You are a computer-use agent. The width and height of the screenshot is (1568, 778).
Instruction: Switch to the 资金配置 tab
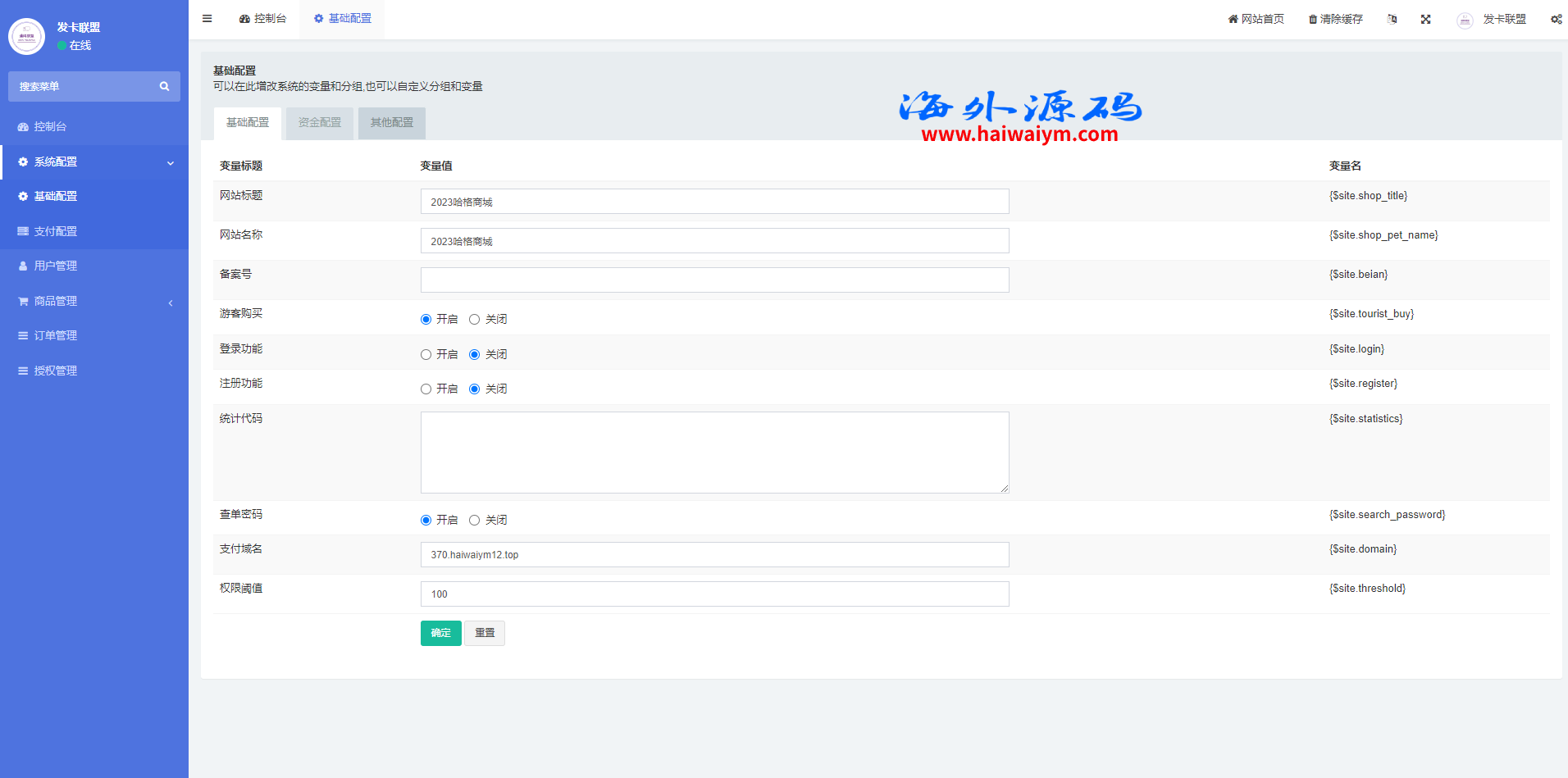pos(319,123)
